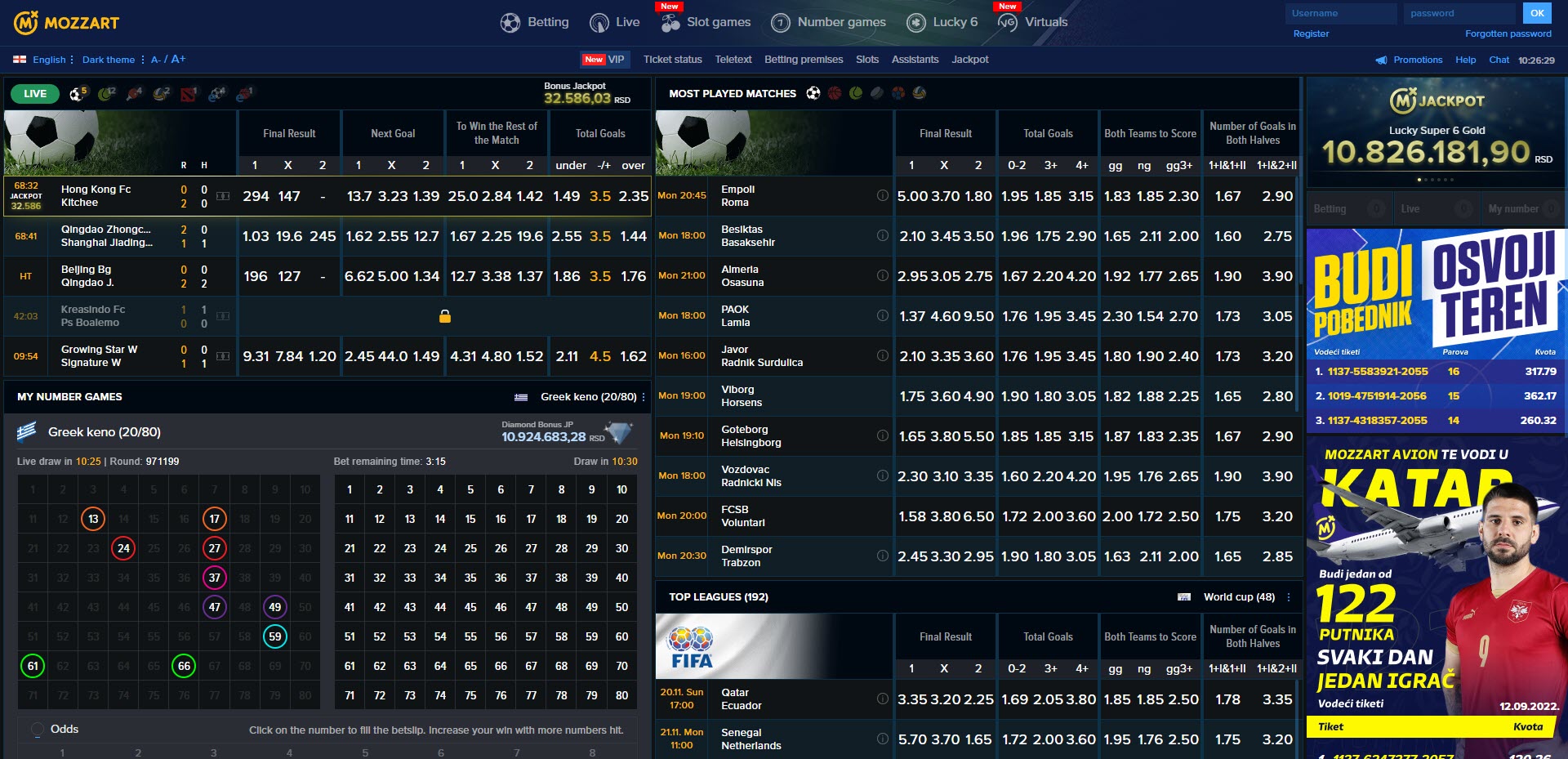Click the Promotions megaphone icon

point(1381,60)
